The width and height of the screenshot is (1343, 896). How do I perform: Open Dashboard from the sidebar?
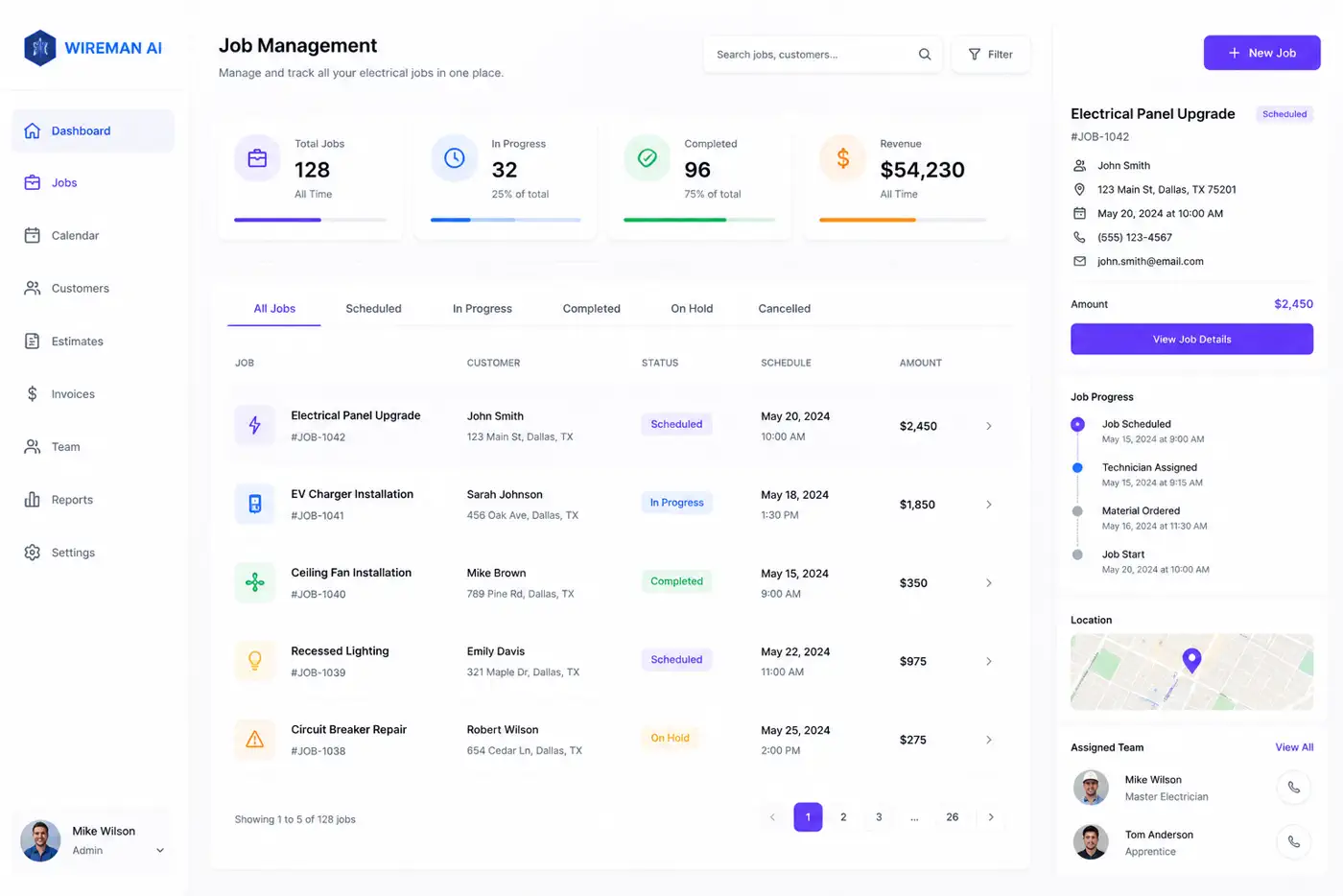(x=93, y=130)
